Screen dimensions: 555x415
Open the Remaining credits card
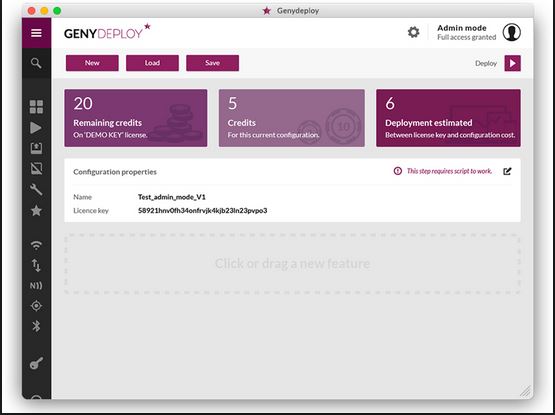(136, 118)
